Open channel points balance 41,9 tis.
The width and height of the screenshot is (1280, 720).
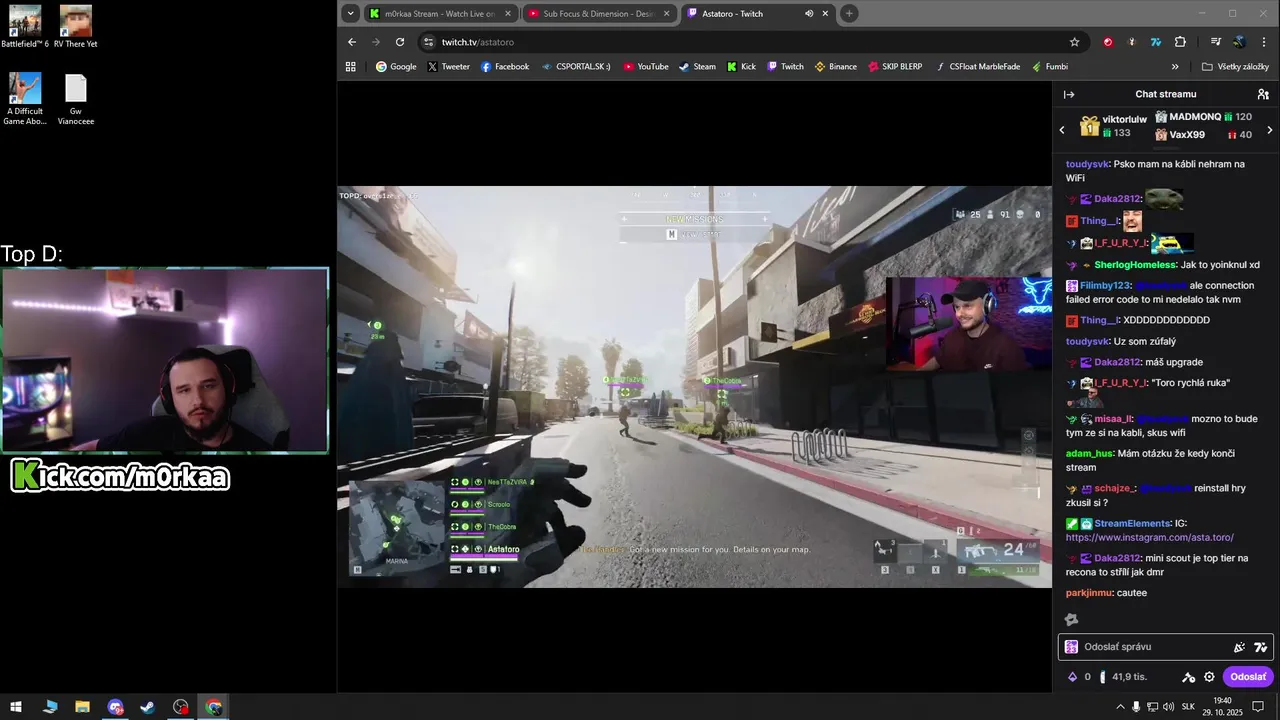click(1123, 677)
